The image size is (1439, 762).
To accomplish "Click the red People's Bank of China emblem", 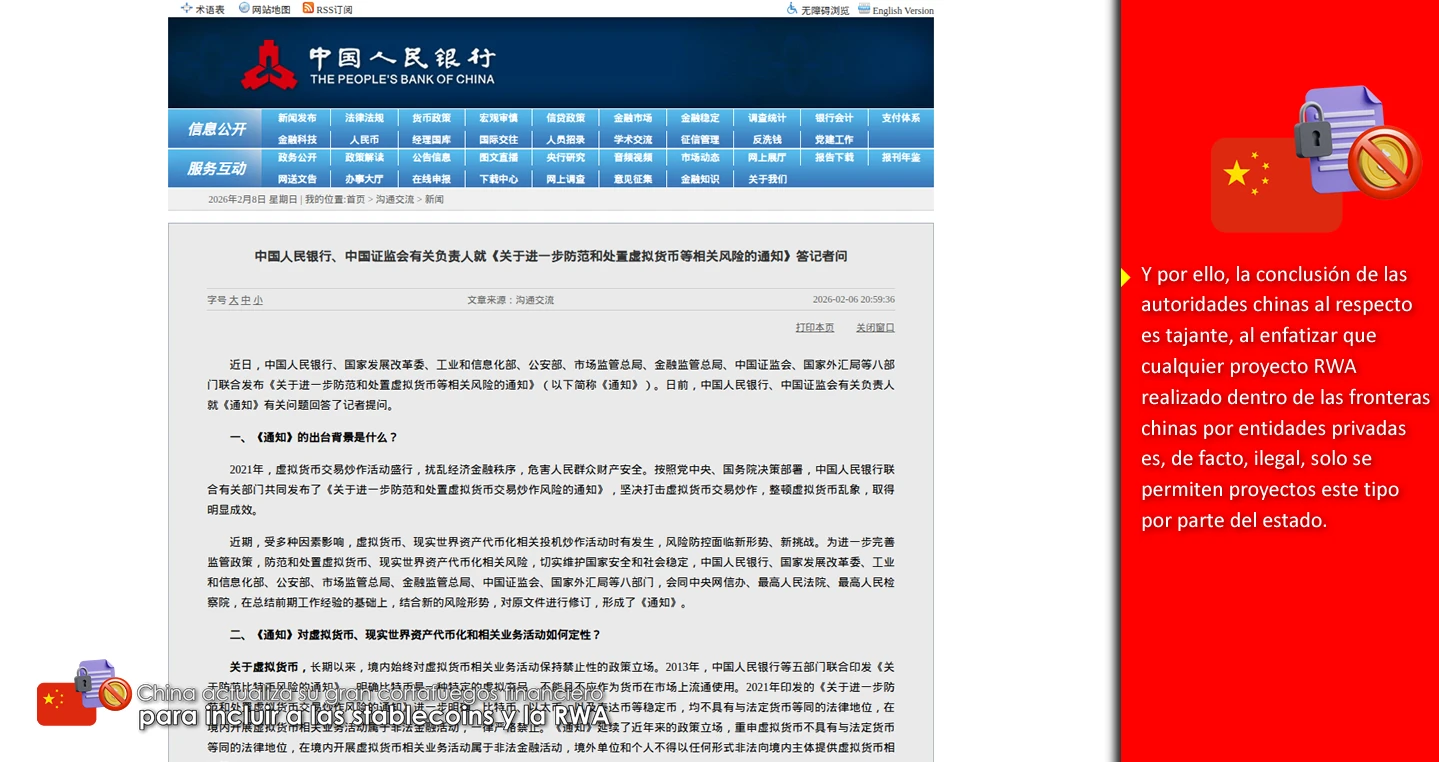I will tap(269, 64).
